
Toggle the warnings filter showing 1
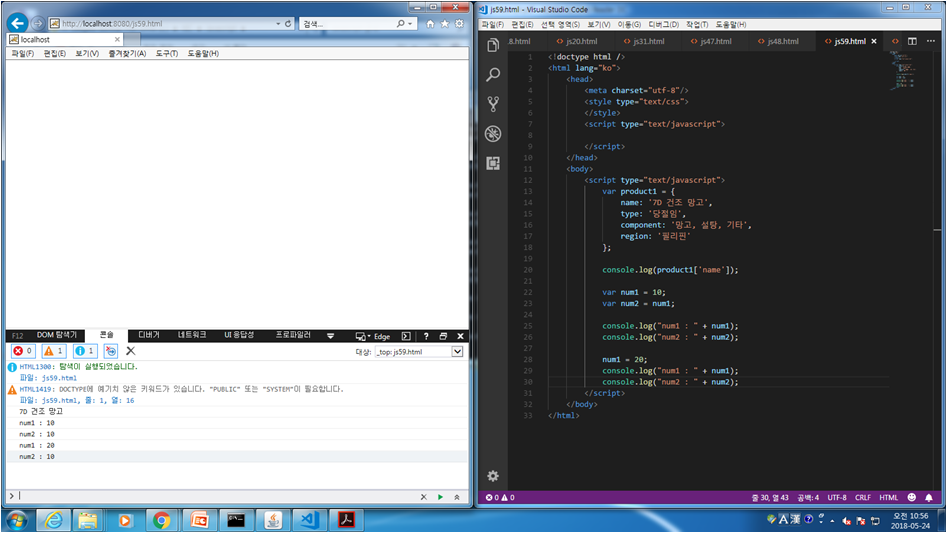pos(54,351)
